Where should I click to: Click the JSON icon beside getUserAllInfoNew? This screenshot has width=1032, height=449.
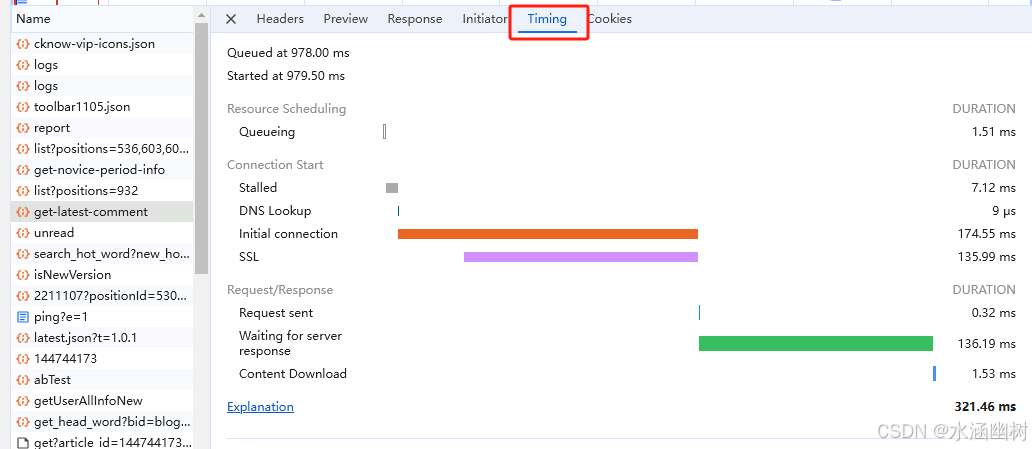[23, 400]
